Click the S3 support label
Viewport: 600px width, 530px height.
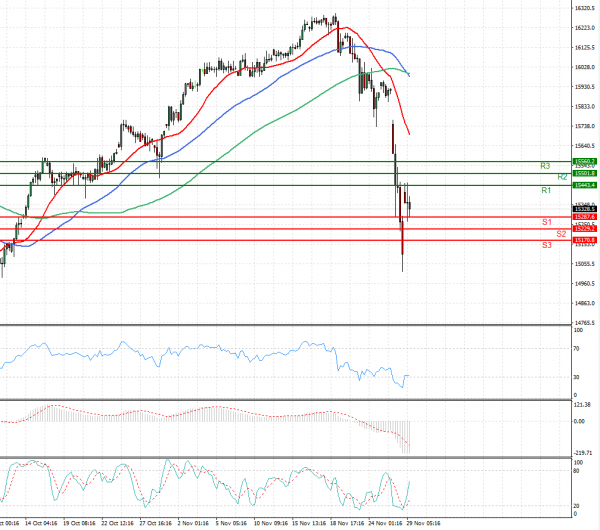tap(547, 245)
